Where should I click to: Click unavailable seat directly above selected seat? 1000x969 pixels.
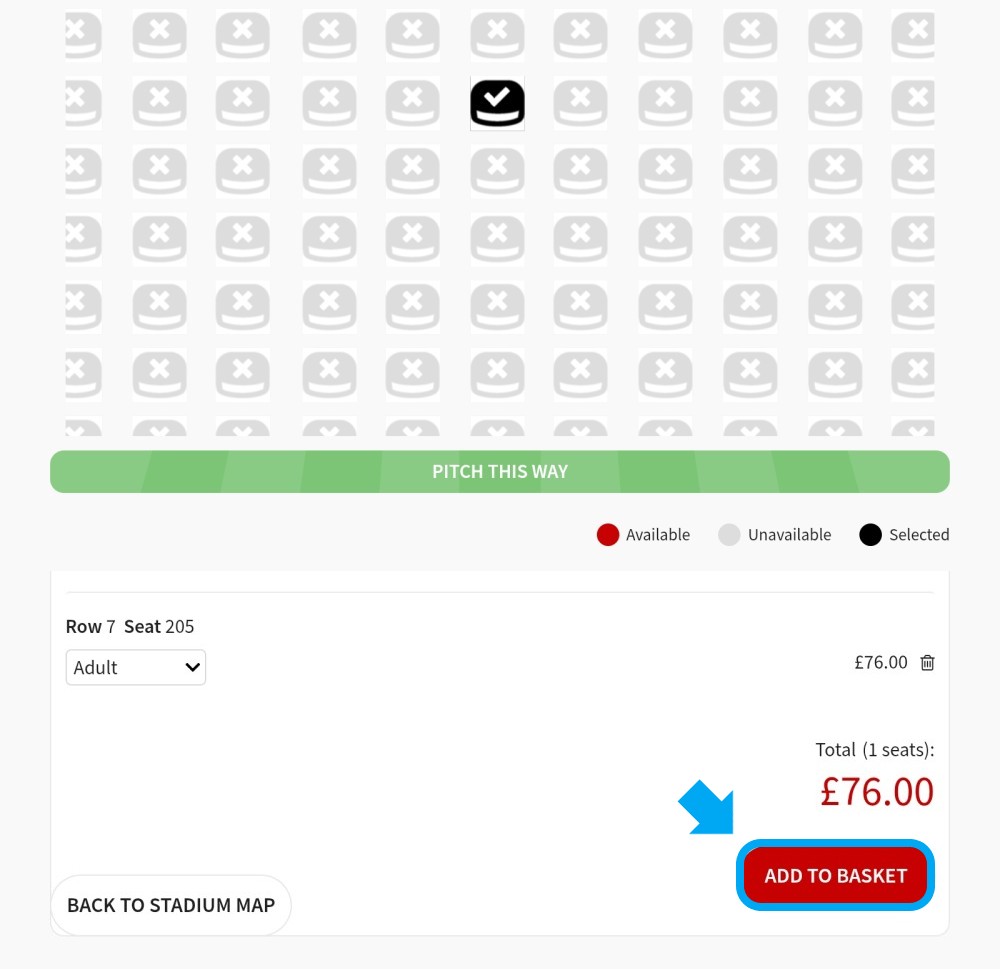[497, 35]
